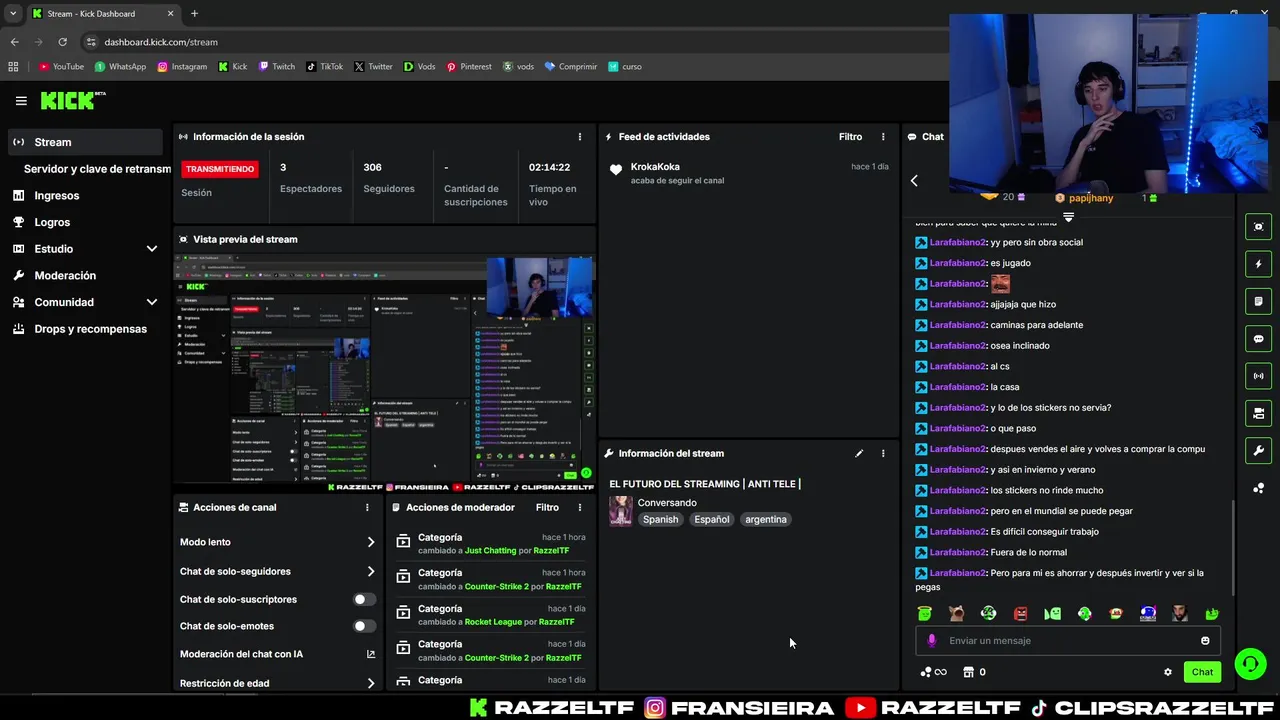Insert the angry red face emote
The width and height of the screenshot is (1280, 720).
click(1020, 613)
